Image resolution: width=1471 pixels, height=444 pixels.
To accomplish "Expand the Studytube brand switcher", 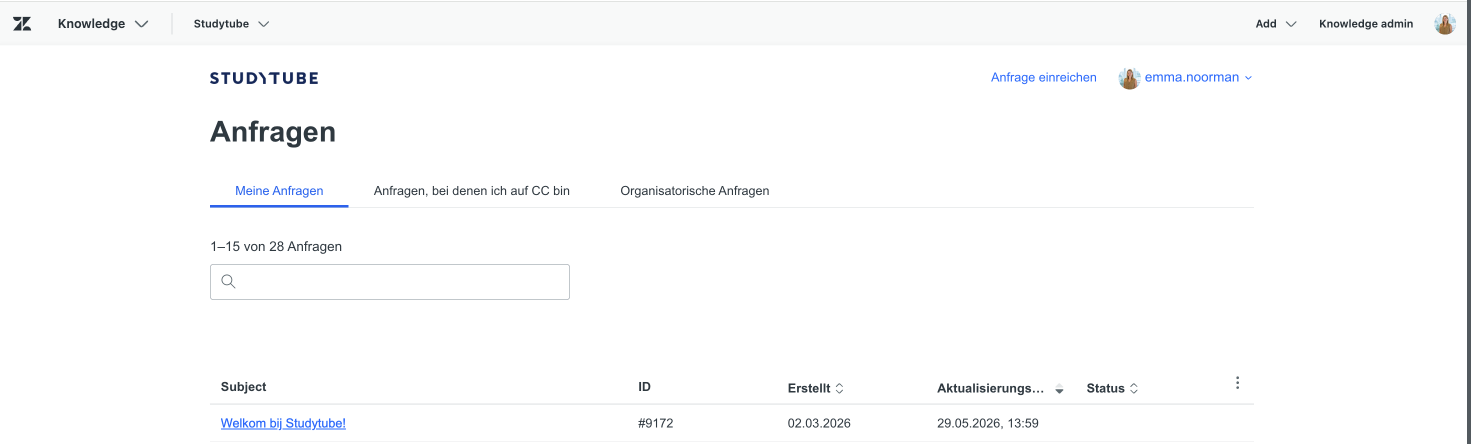I will click(231, 24).
